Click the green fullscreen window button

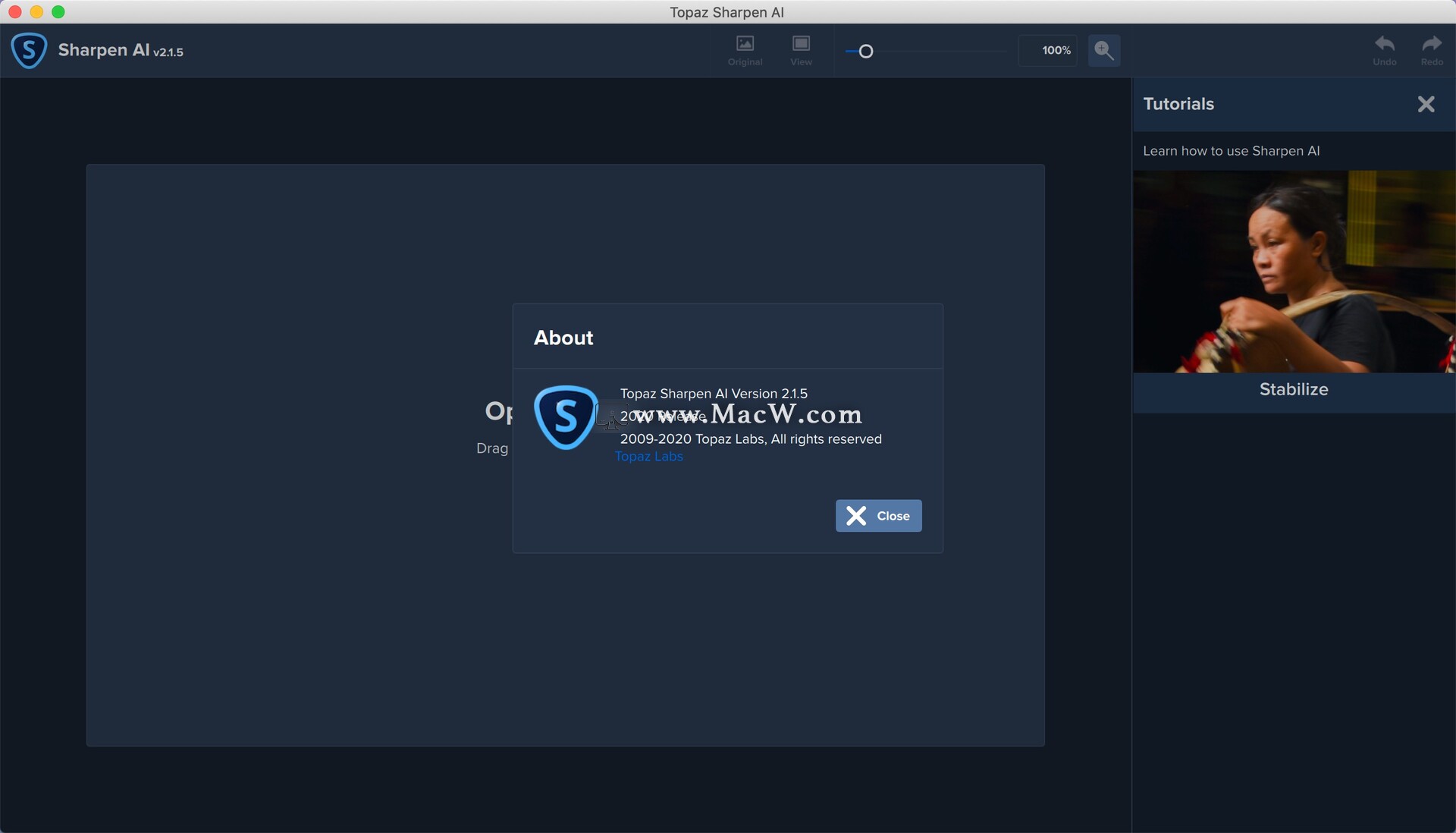click(58, 11)
